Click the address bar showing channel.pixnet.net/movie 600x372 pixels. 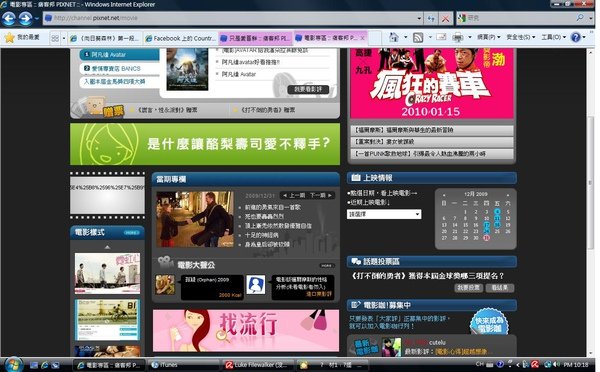coord(230,18)
